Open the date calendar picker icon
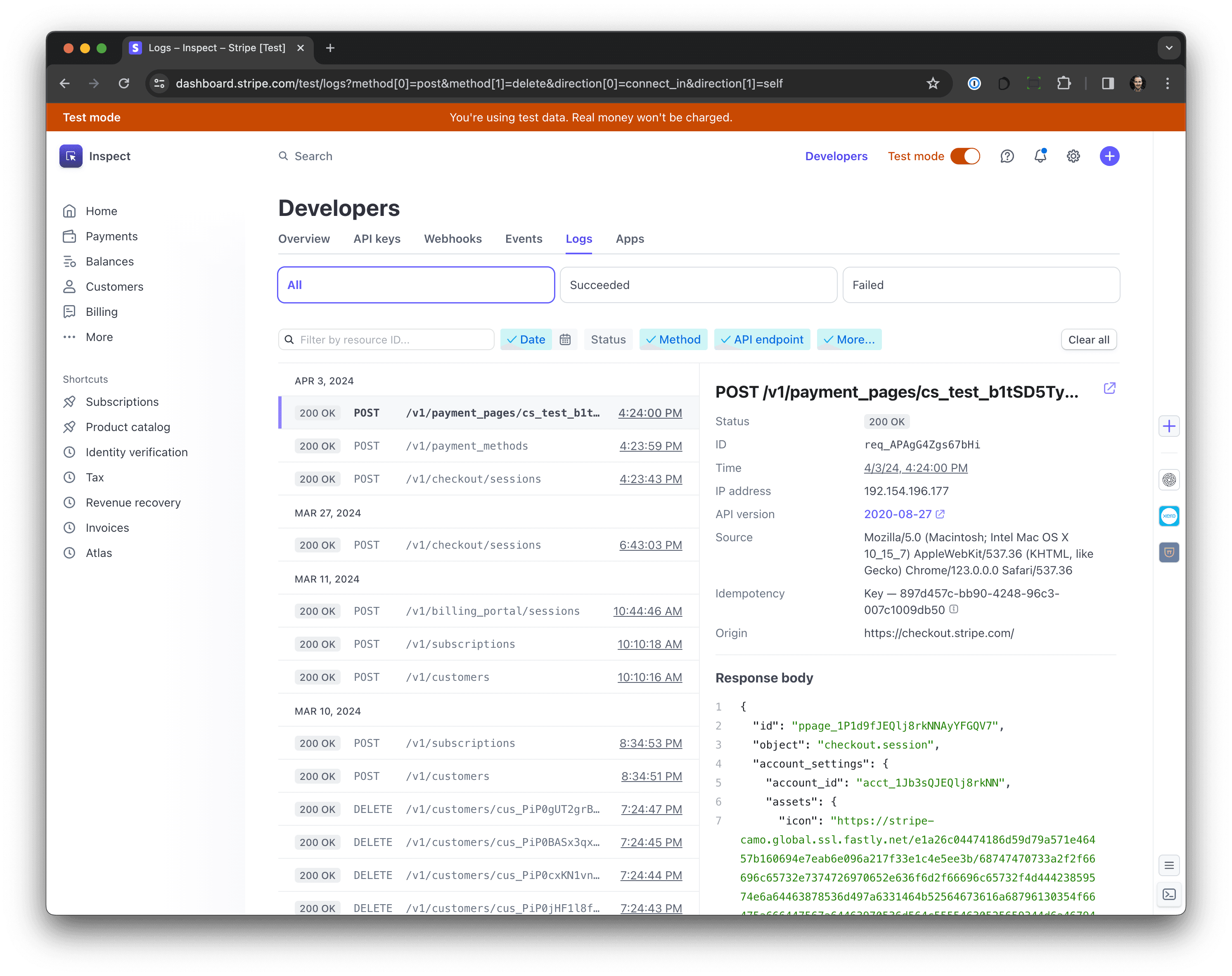The image size is (1232, 976). pyautogui.click(x=565, y=339)
